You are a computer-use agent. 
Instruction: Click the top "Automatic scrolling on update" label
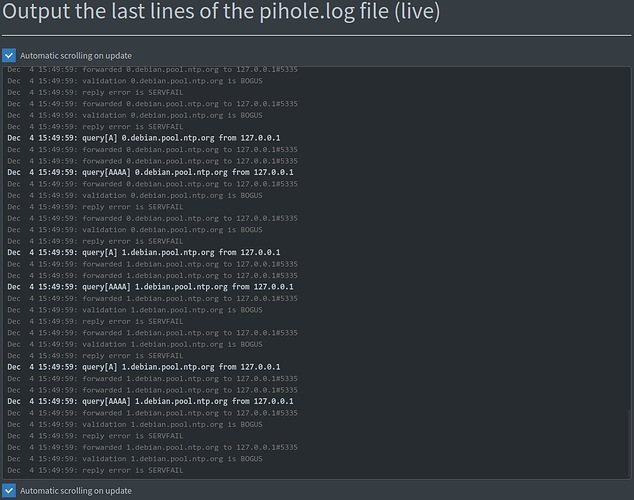(x=75, y=56)
